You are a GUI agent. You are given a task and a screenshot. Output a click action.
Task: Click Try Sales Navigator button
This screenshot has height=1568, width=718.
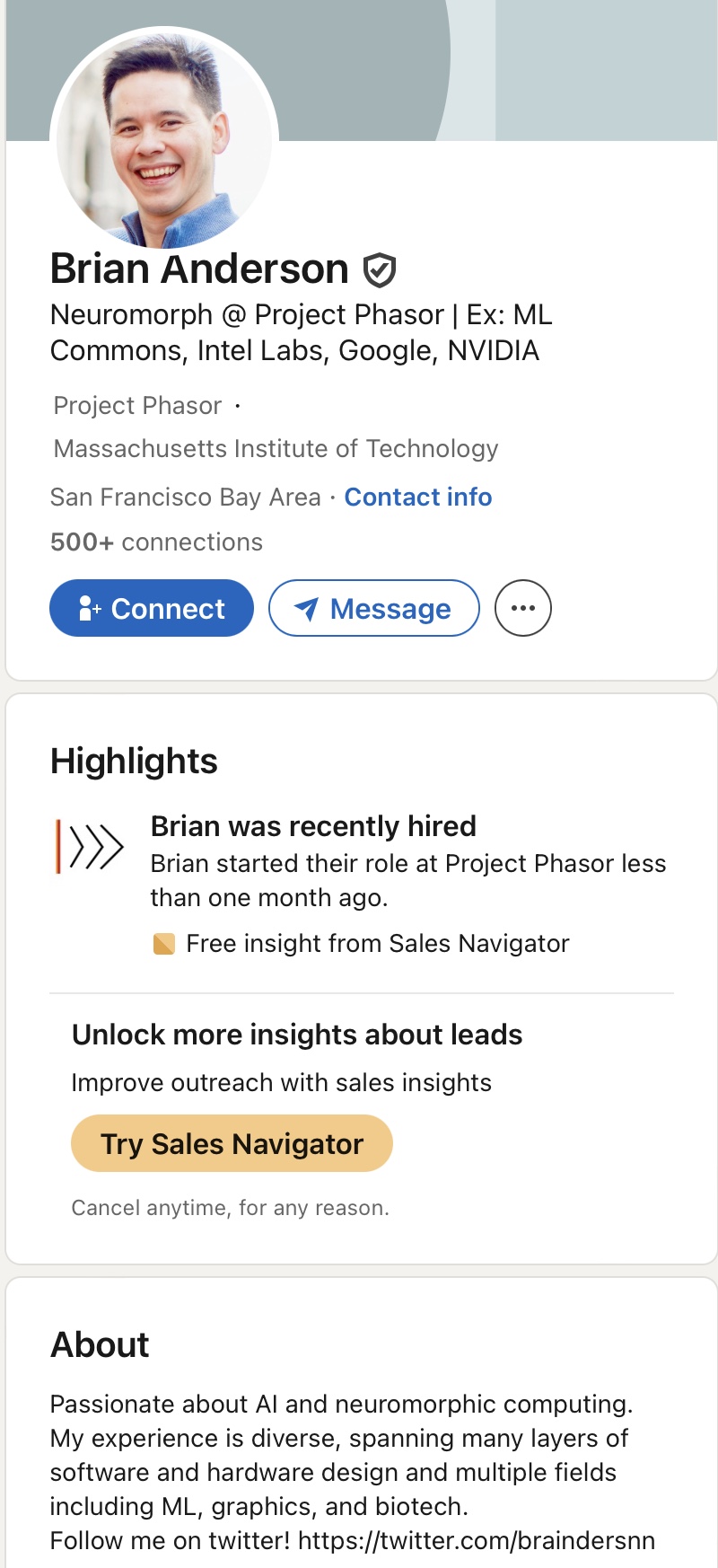coord(232,1143)
